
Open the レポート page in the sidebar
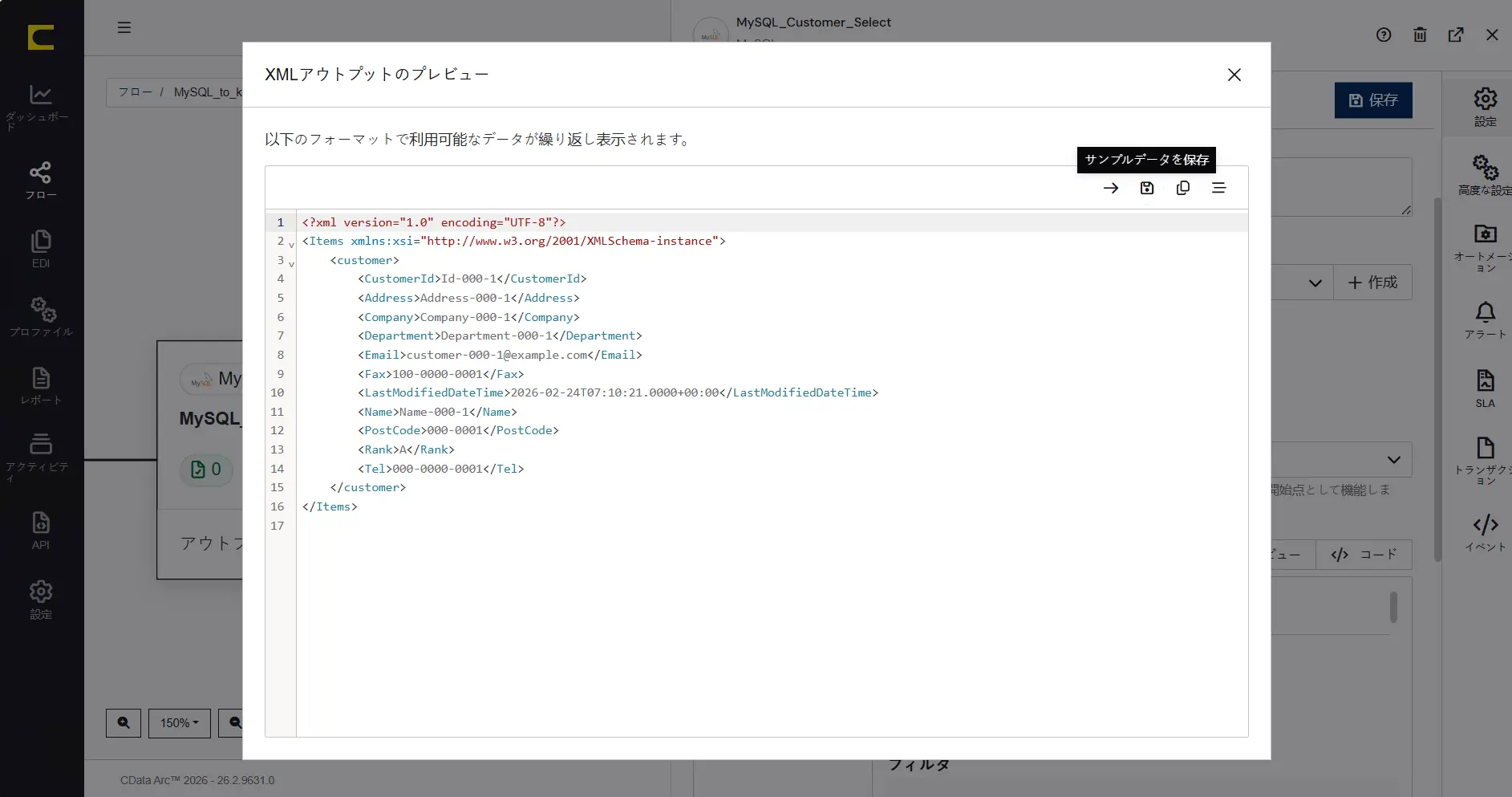(x=41, y=386)
